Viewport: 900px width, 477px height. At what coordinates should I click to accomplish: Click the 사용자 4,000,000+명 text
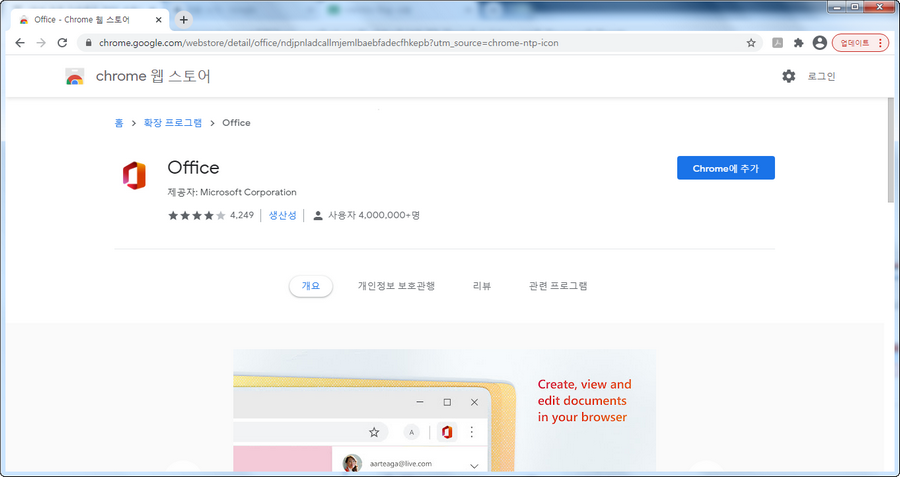pyautogui.click(x=374, y=216)
